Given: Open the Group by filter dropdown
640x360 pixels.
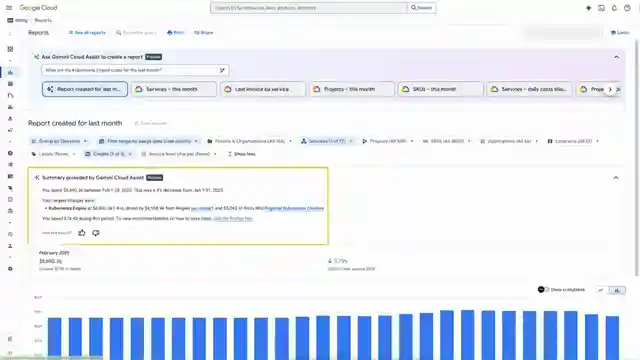Looking at the screenshot, I should pyautogui.click(x=59, y=141).
